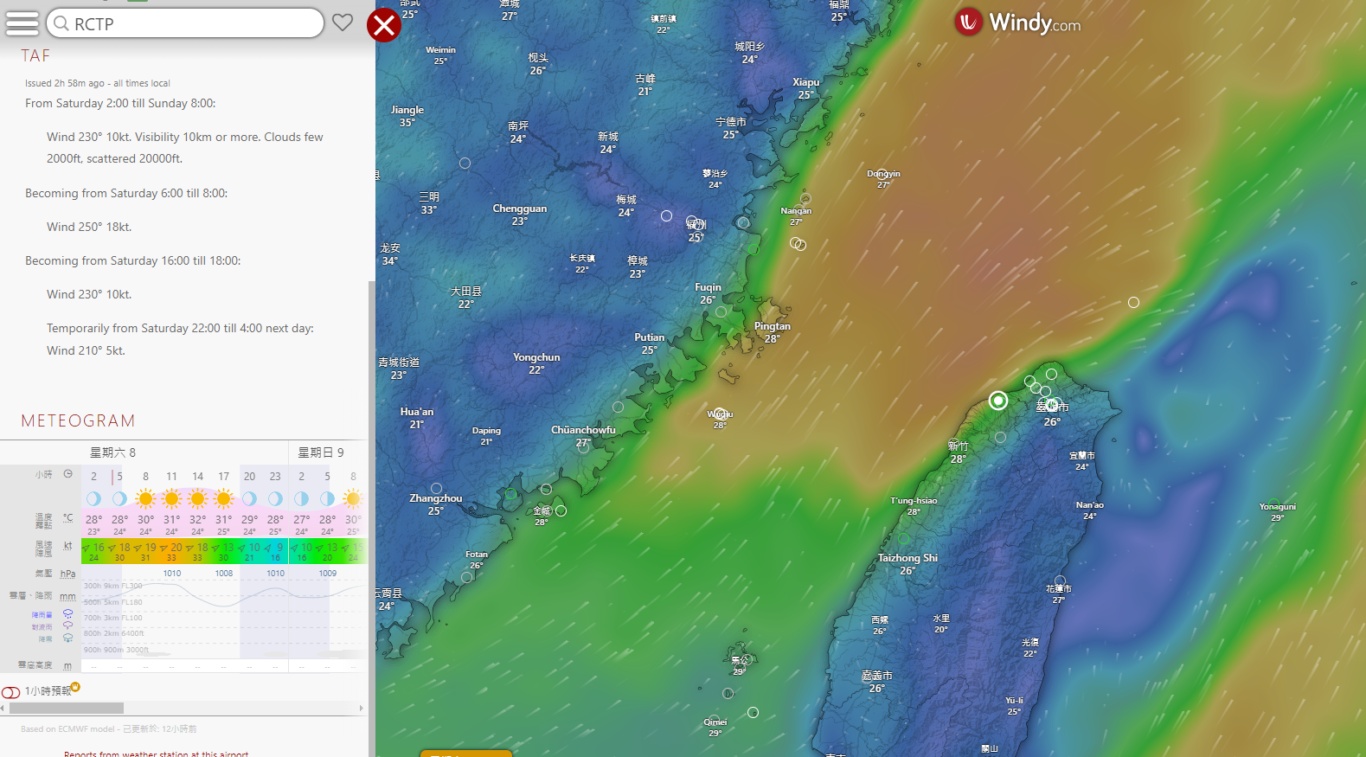The width and height of the screenshot is (1366, 757).
Task: Click the meteogram horizontal scrollbar thumb
Action: coord(66,708)
